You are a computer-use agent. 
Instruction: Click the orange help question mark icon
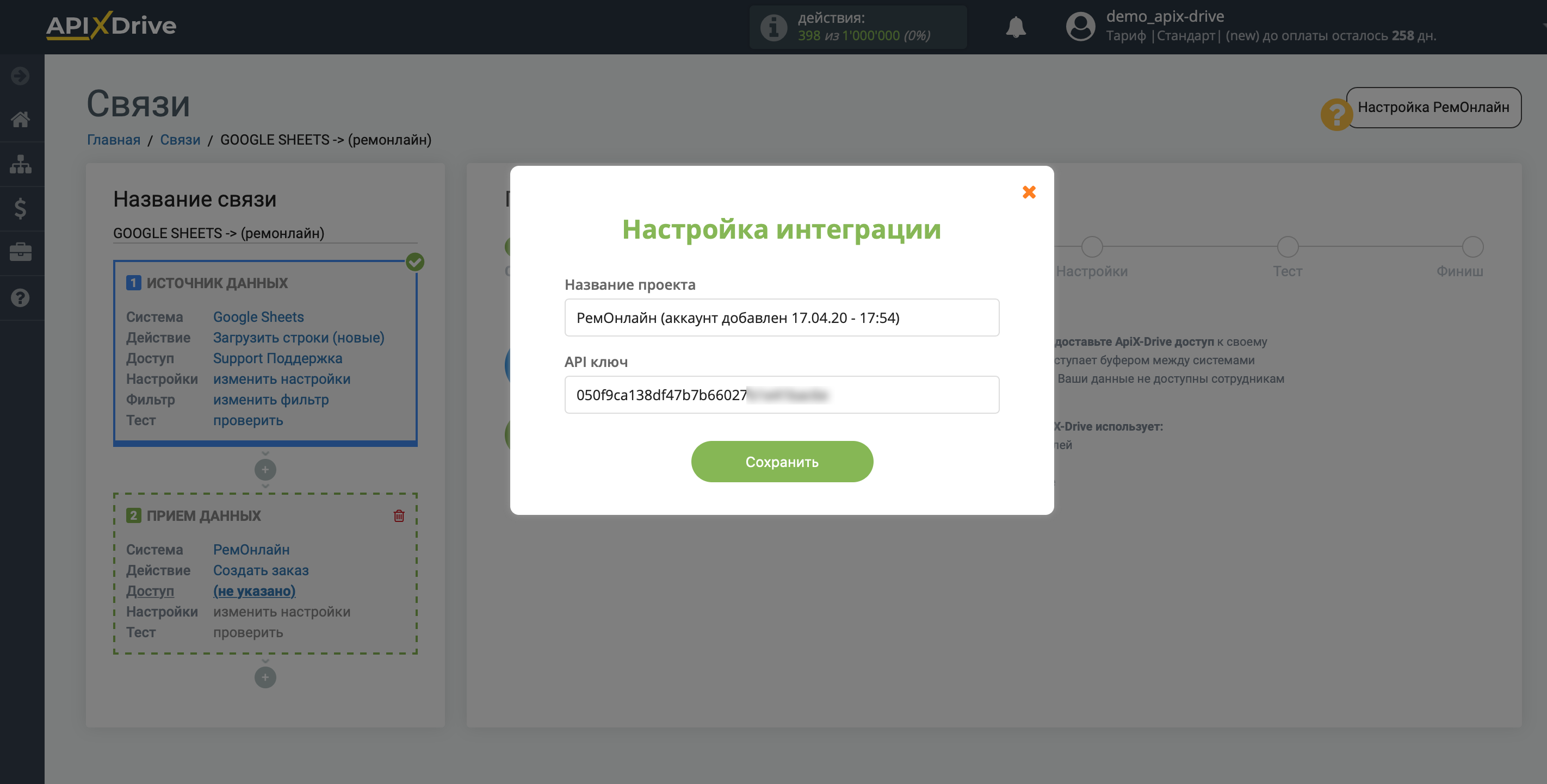[x=1336, y=114]
